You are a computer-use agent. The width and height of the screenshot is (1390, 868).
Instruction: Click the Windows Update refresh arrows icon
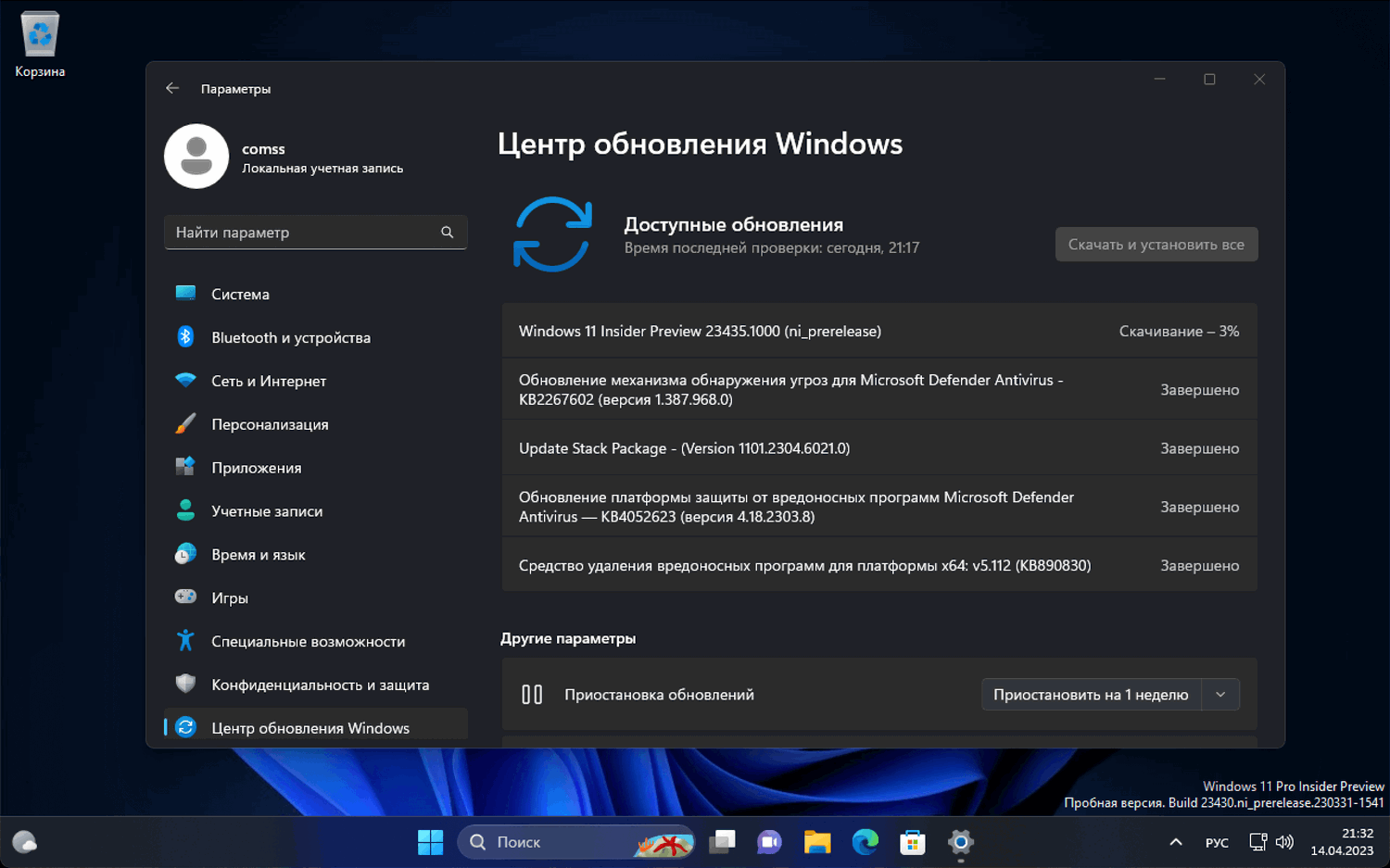[x=552, y=234]
